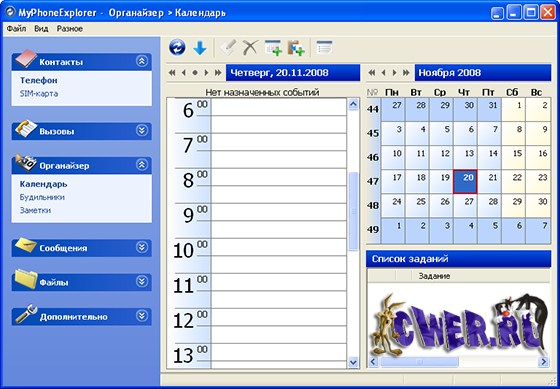Go to today dot button

pyautogui.click(x=195, y=73)
